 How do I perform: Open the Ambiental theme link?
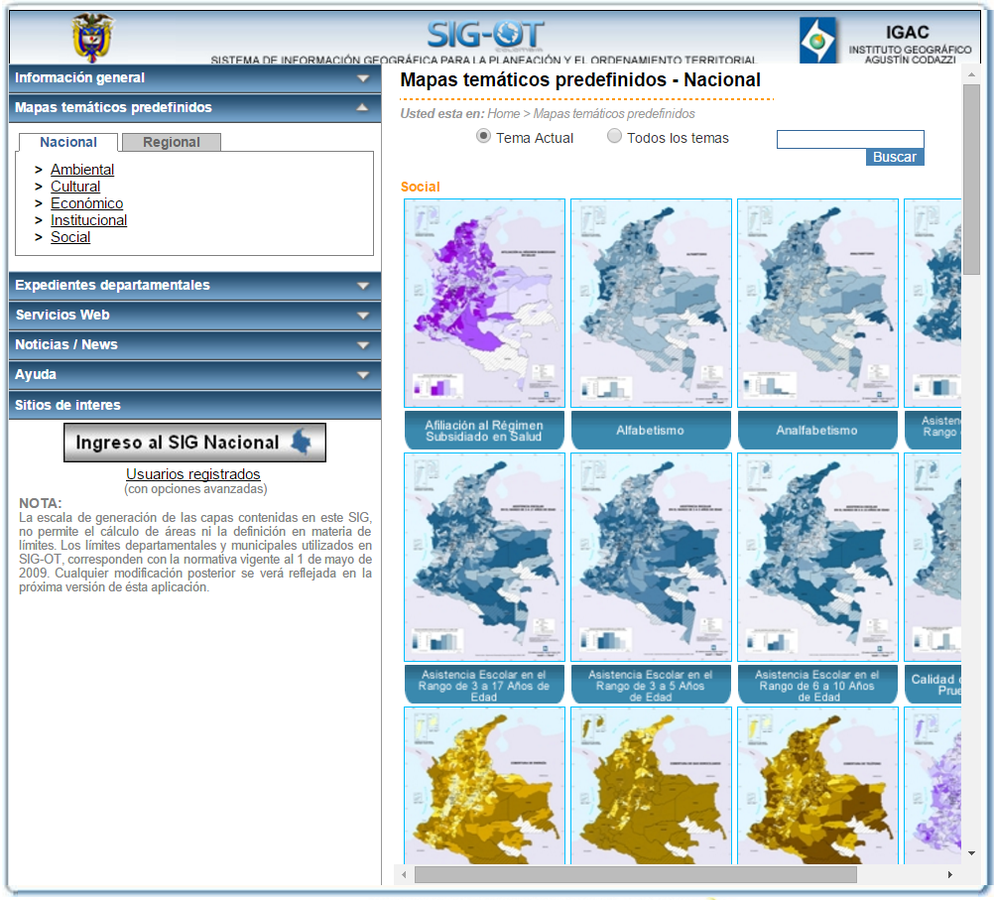[82, 170]
